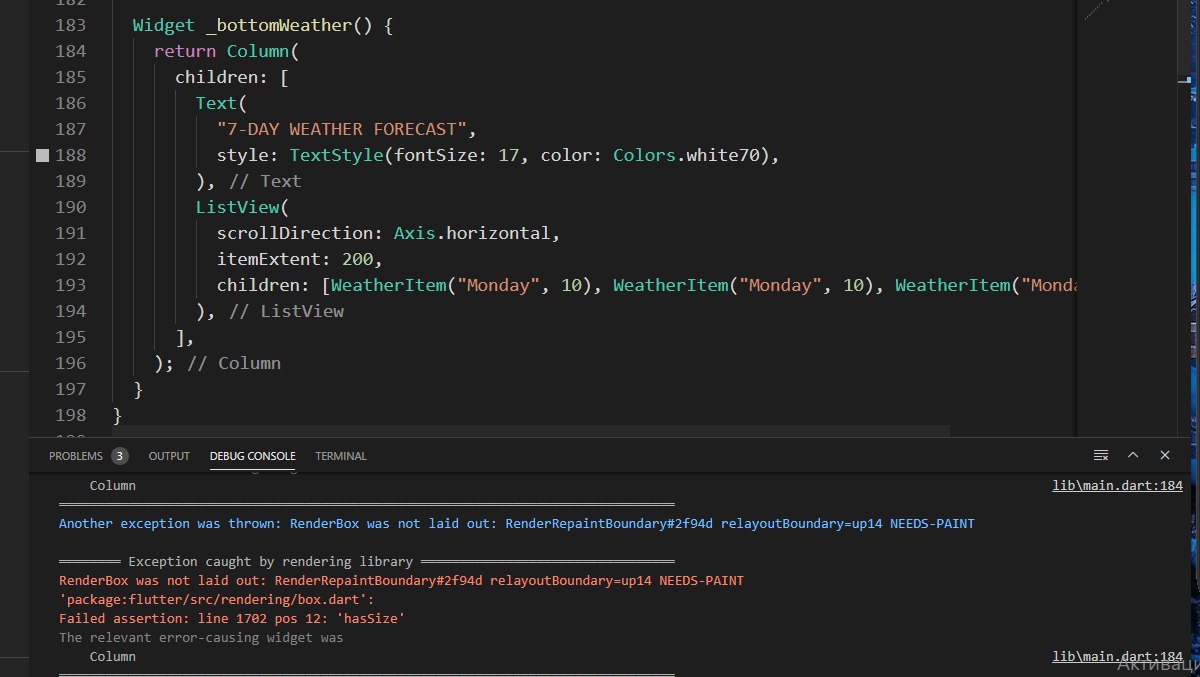Click the blue 'Another exception was thrown' message

click(400, 523)
